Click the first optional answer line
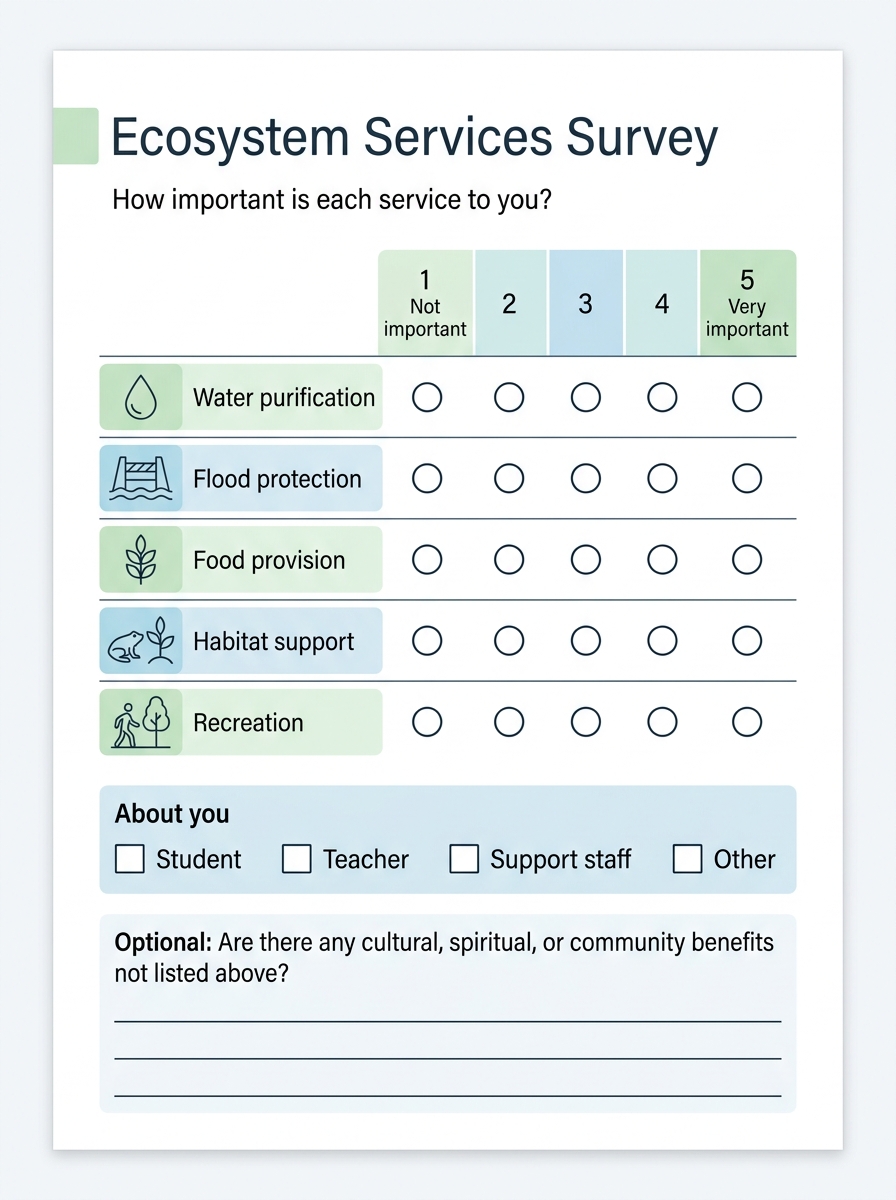 tap(448, 1021)
